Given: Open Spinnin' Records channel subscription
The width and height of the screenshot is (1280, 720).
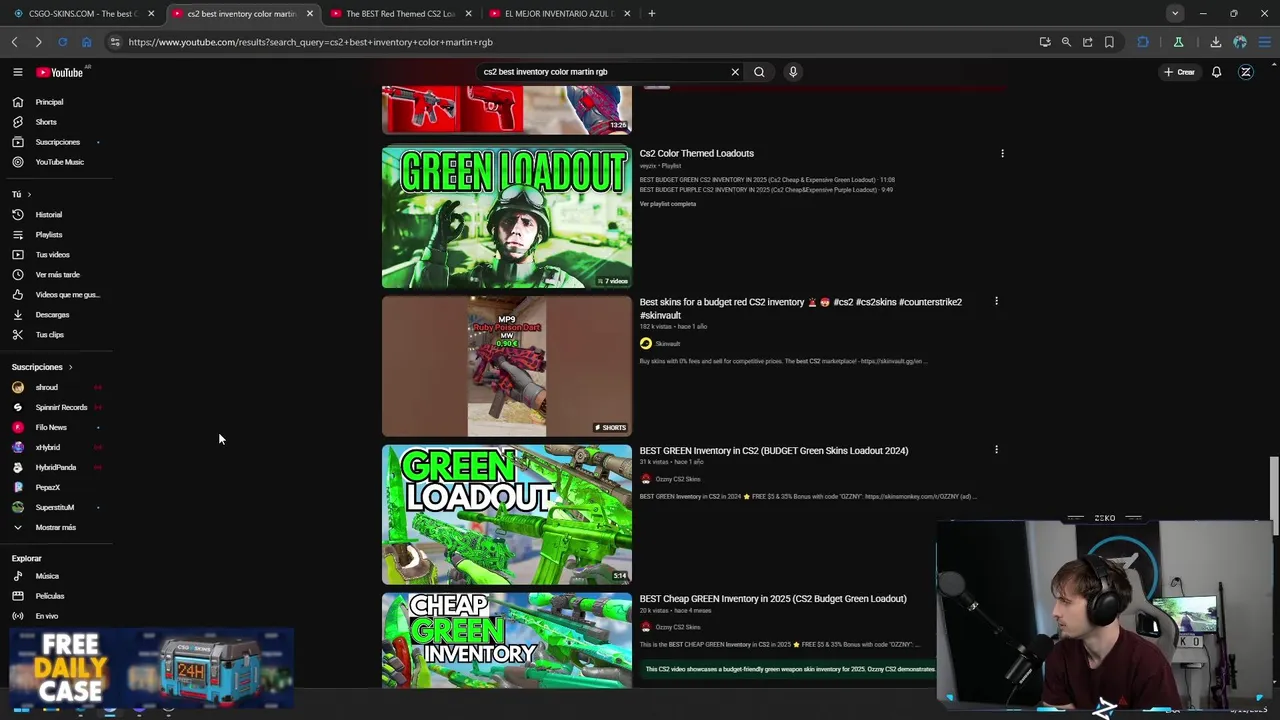Looking at the screenshot, I should click(61, 407).
